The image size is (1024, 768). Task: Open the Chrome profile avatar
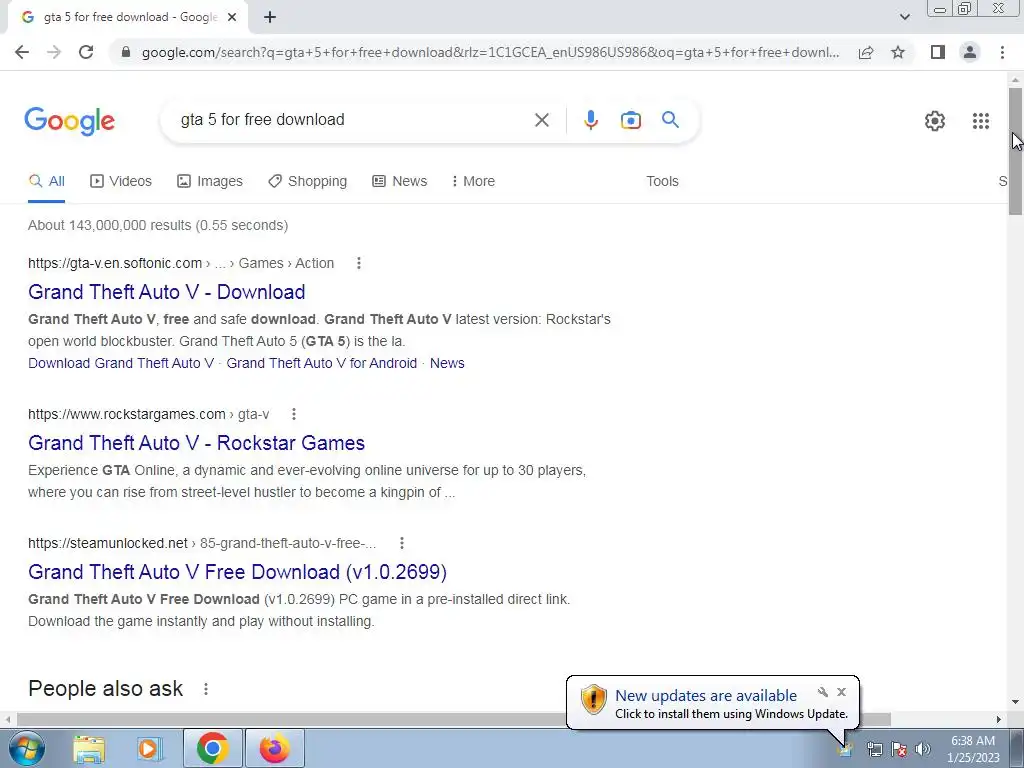pyautogui.click(x=970, y=52)
